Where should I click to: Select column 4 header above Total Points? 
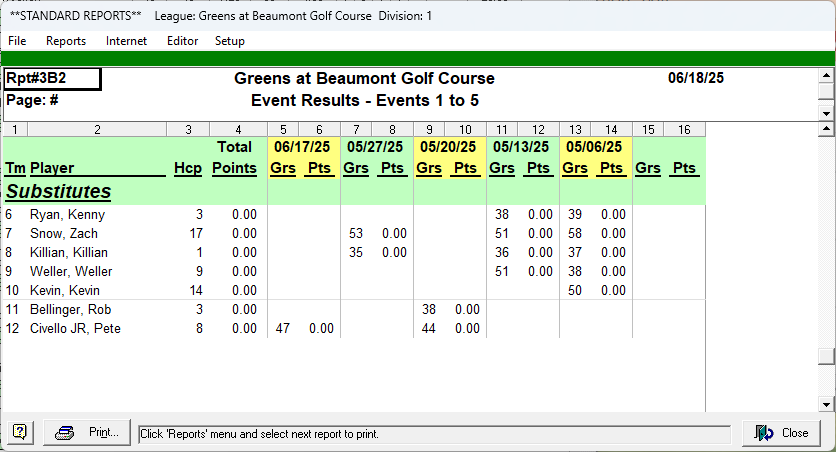(x=238, y=130)
